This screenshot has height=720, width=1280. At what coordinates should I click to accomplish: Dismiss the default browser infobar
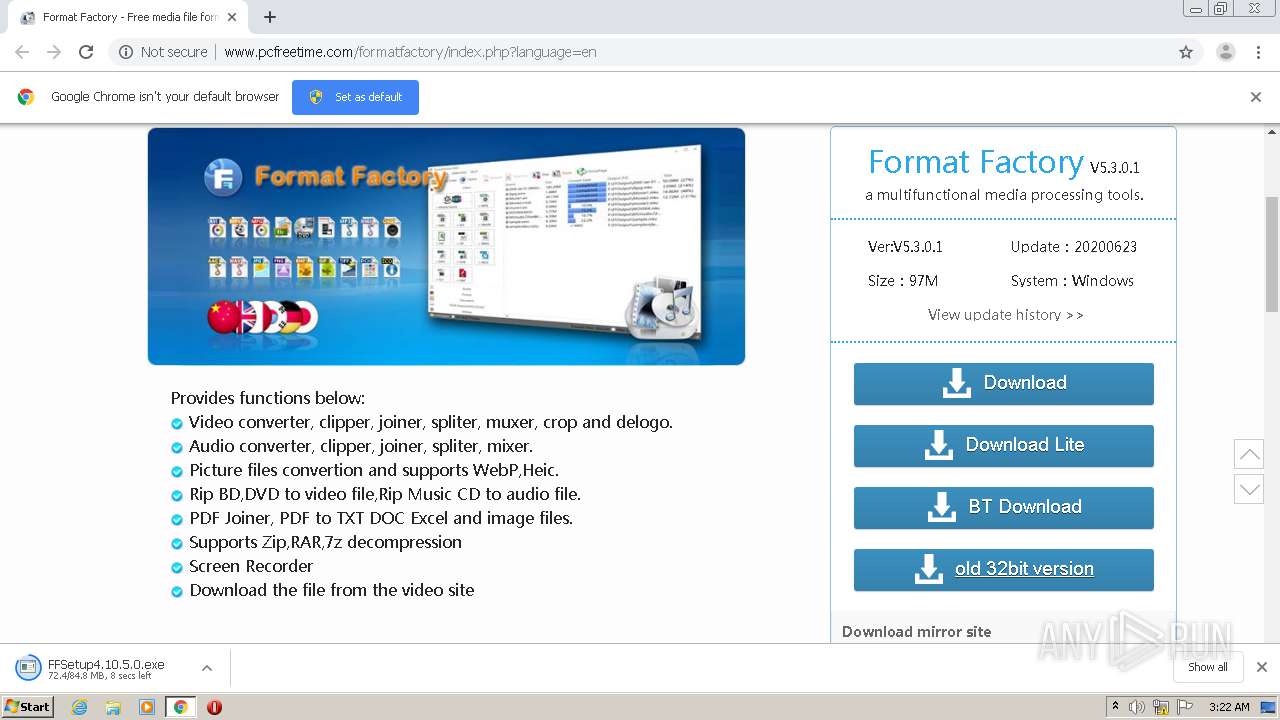(x=1256, y=97)
